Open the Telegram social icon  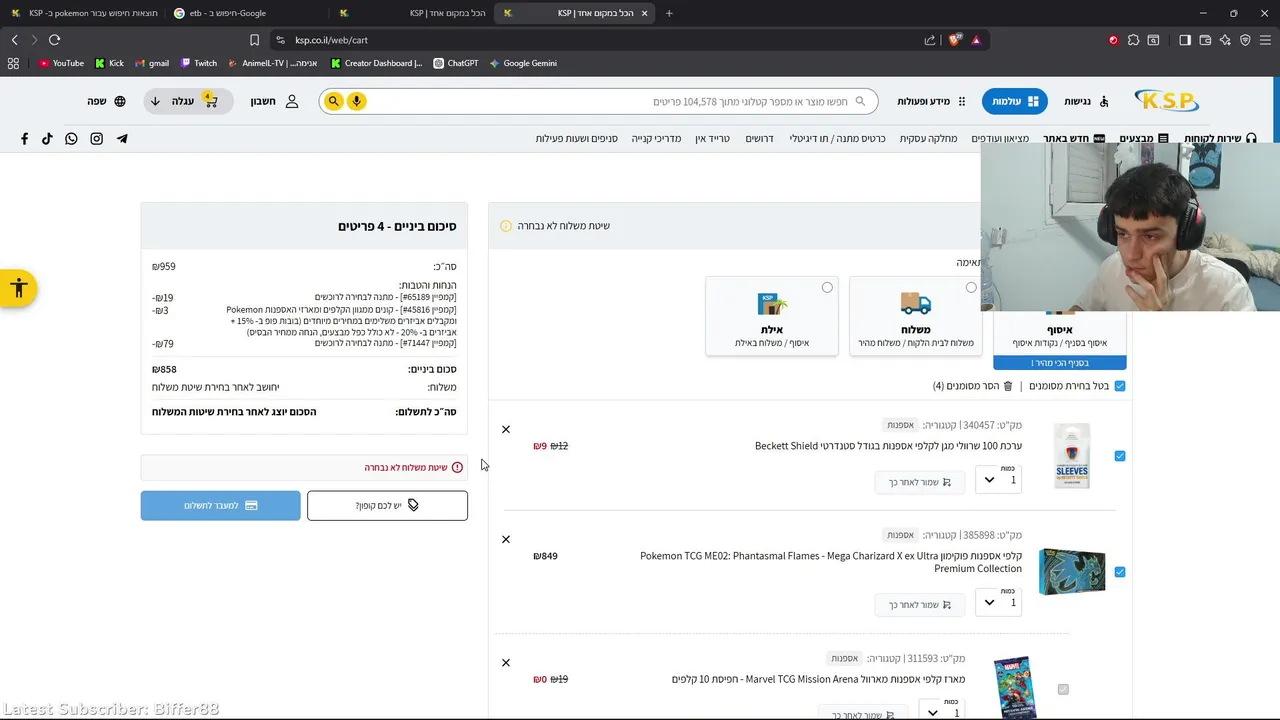[122, 139]
